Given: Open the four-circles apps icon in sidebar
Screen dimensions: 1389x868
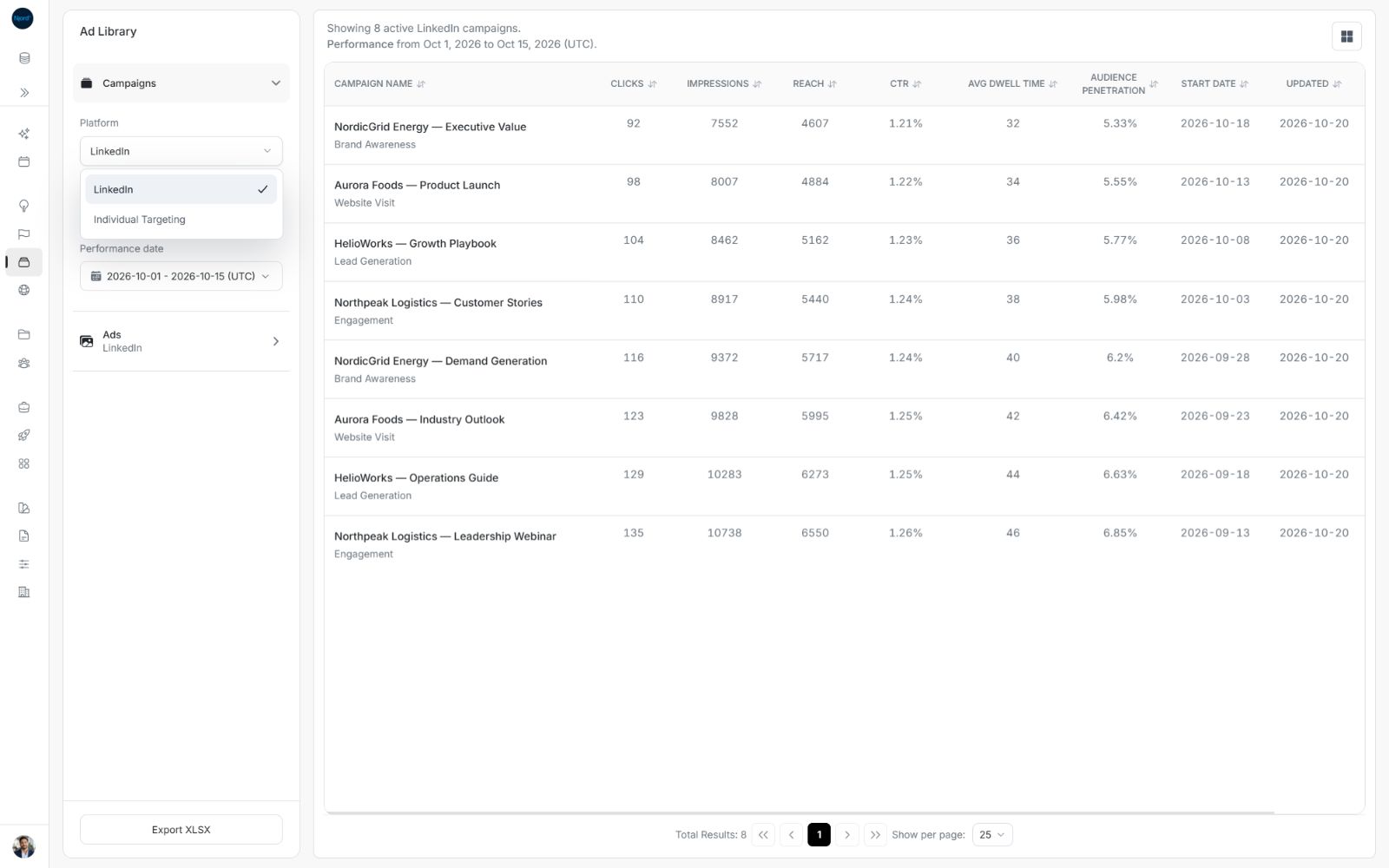Looking at the screenshot, I should pyautogui.click(x=24, y=464).
